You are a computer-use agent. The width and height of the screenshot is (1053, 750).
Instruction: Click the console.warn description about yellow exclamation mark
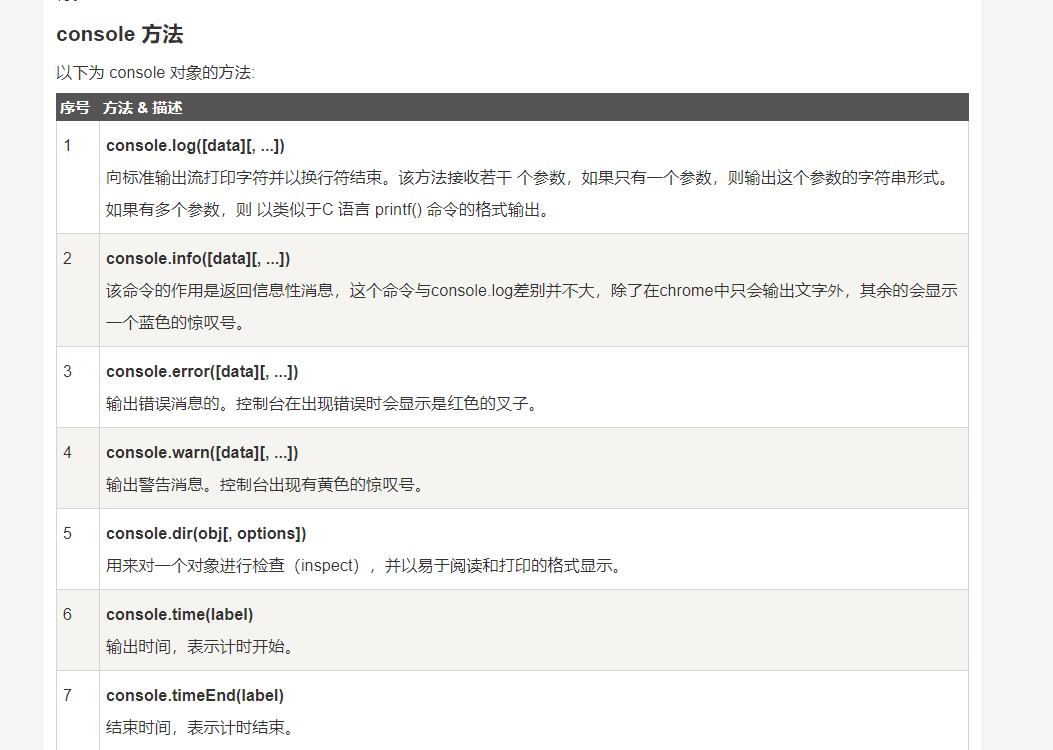point(265,485)
